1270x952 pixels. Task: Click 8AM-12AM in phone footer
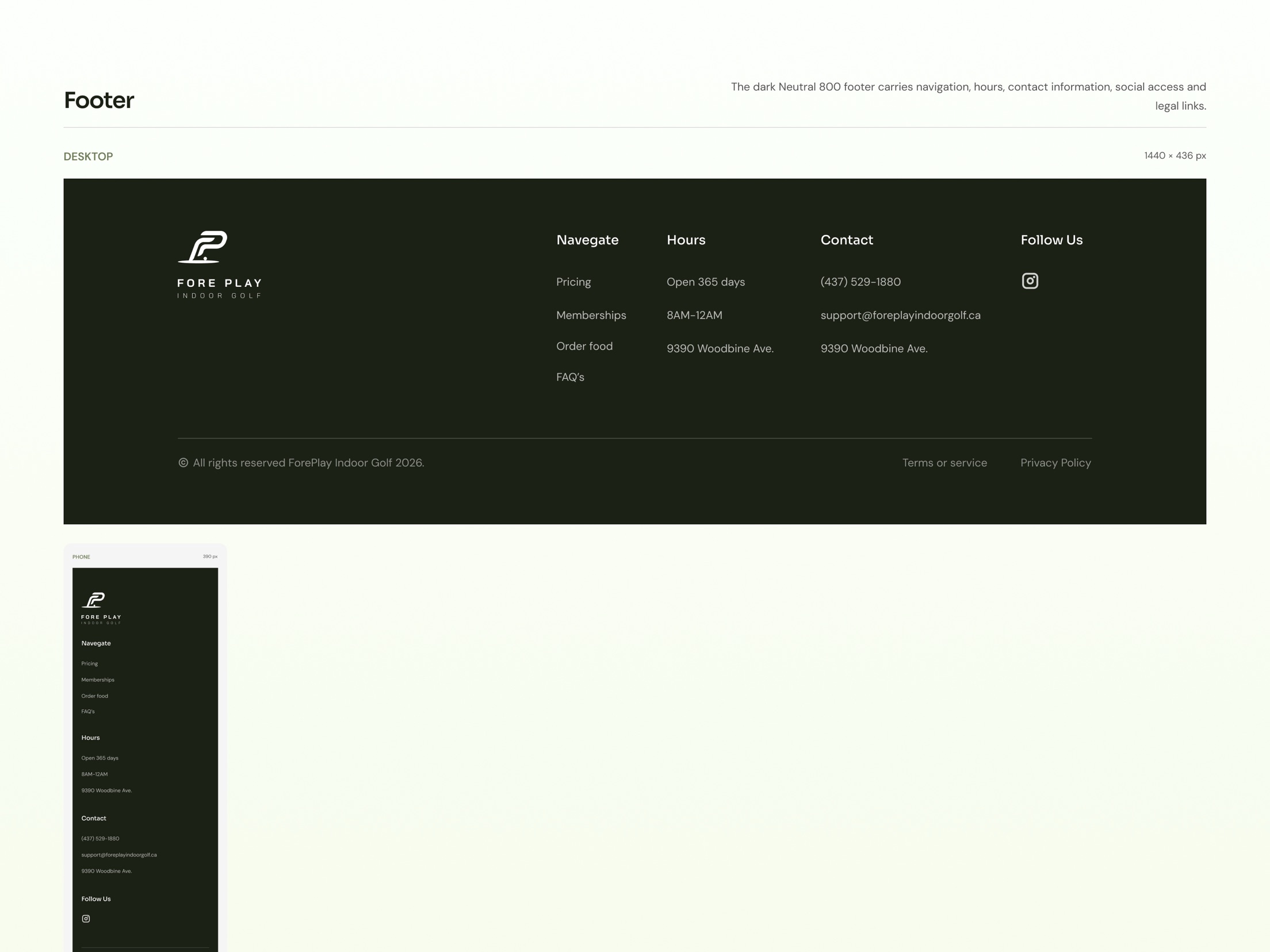pyautogui.click(x=94, y=774)
